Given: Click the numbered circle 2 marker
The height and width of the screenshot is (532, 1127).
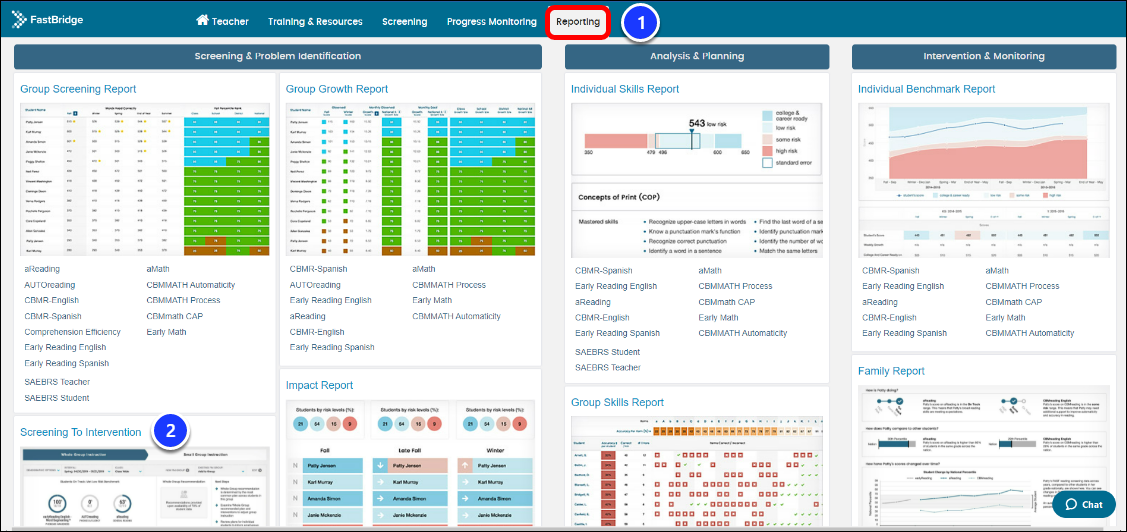Looking at the screenshot, I should click(171, 432).
